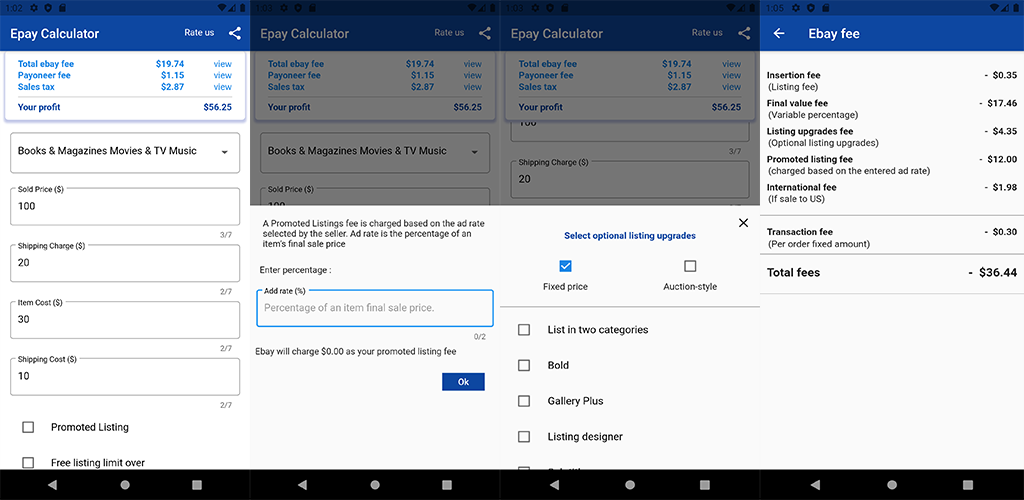Tap share icon in third screen header
Viewport: 1024px width, 500px height.
[x=744, y=33]
